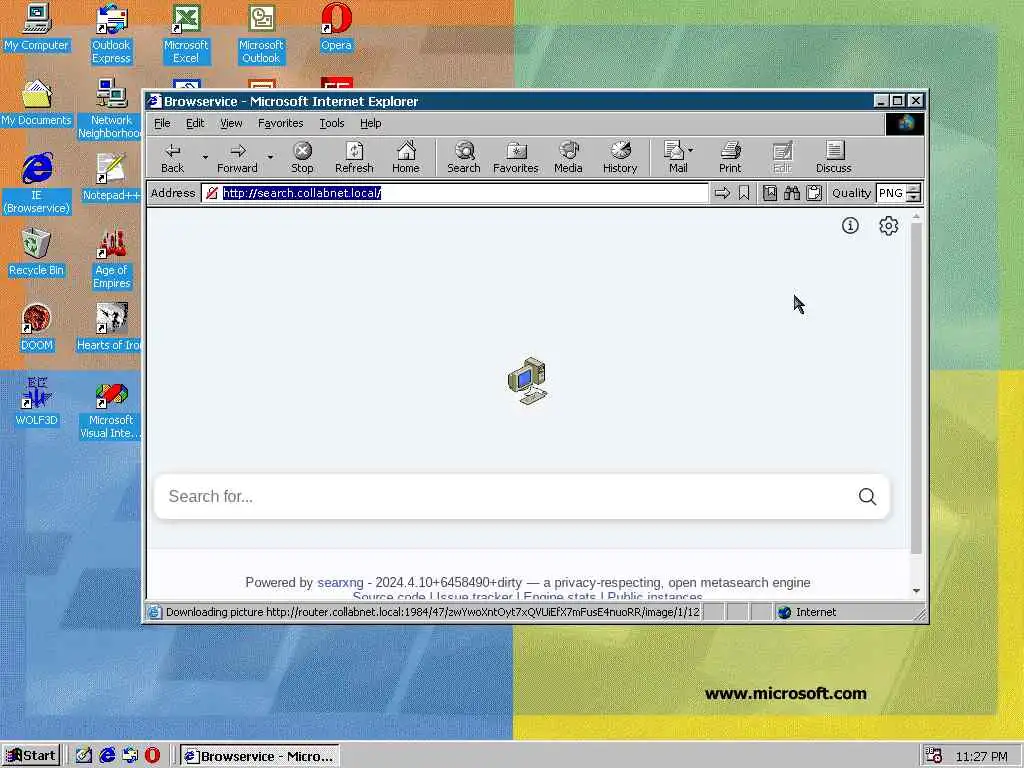Image resolution: width=1024 pixels, height=768 pixels.
Task: Go back with the Back button
Action: point(172,157)
